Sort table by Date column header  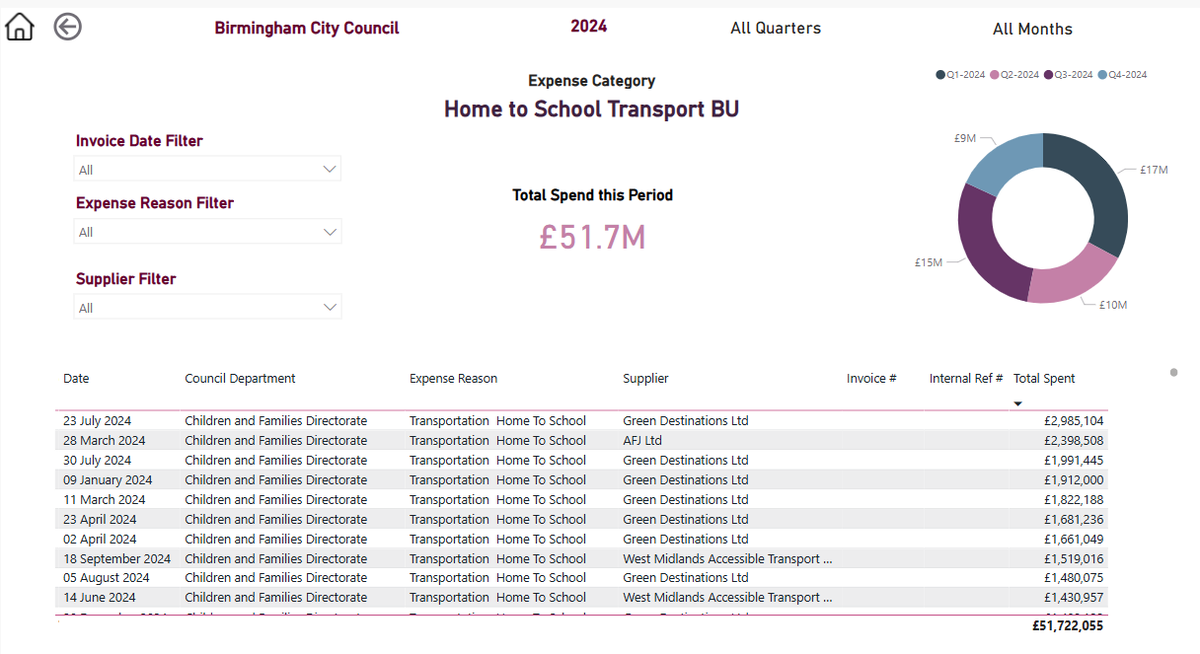pyautogui.click(x=76, y=379)
